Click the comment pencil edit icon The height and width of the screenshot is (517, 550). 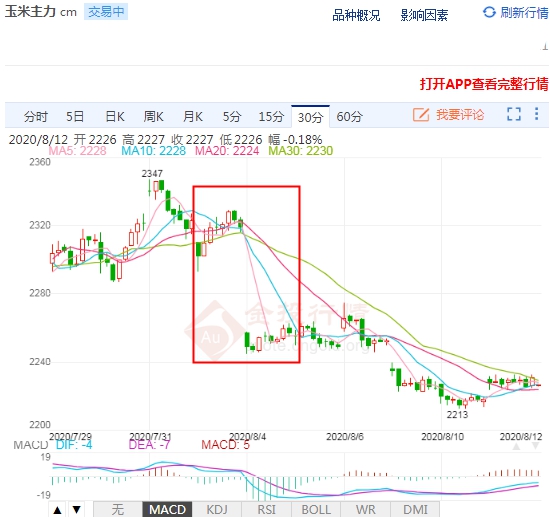(x=421, y=115)
